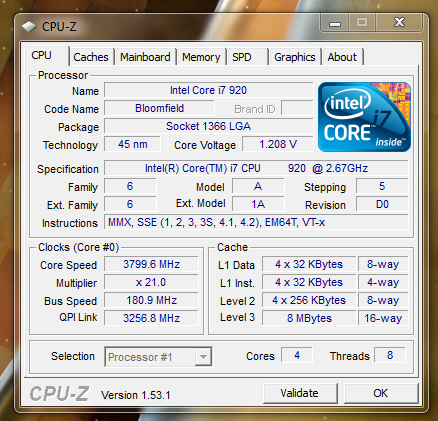Switch to the Memory tab
Screen dimensions: 438x421
201,57
